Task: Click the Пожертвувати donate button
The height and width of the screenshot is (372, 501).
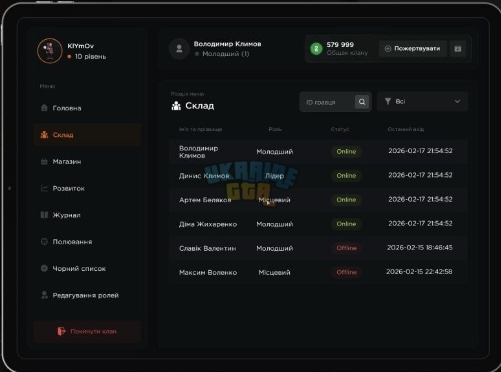Action: click(413, 49)
